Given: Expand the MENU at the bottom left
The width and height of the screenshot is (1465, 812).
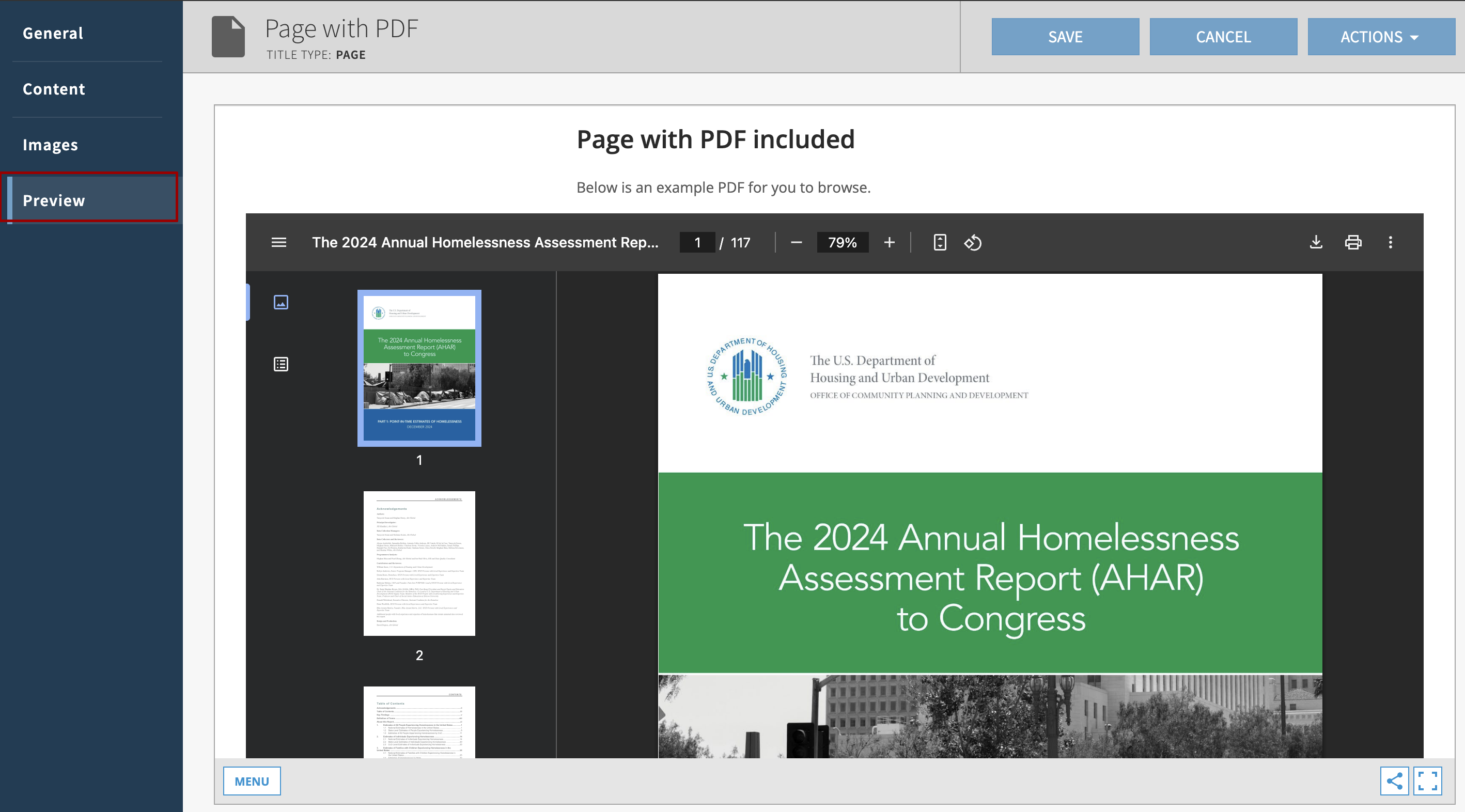Looking at the screenshot, I should pyautogui.click(x=252, y=782).
